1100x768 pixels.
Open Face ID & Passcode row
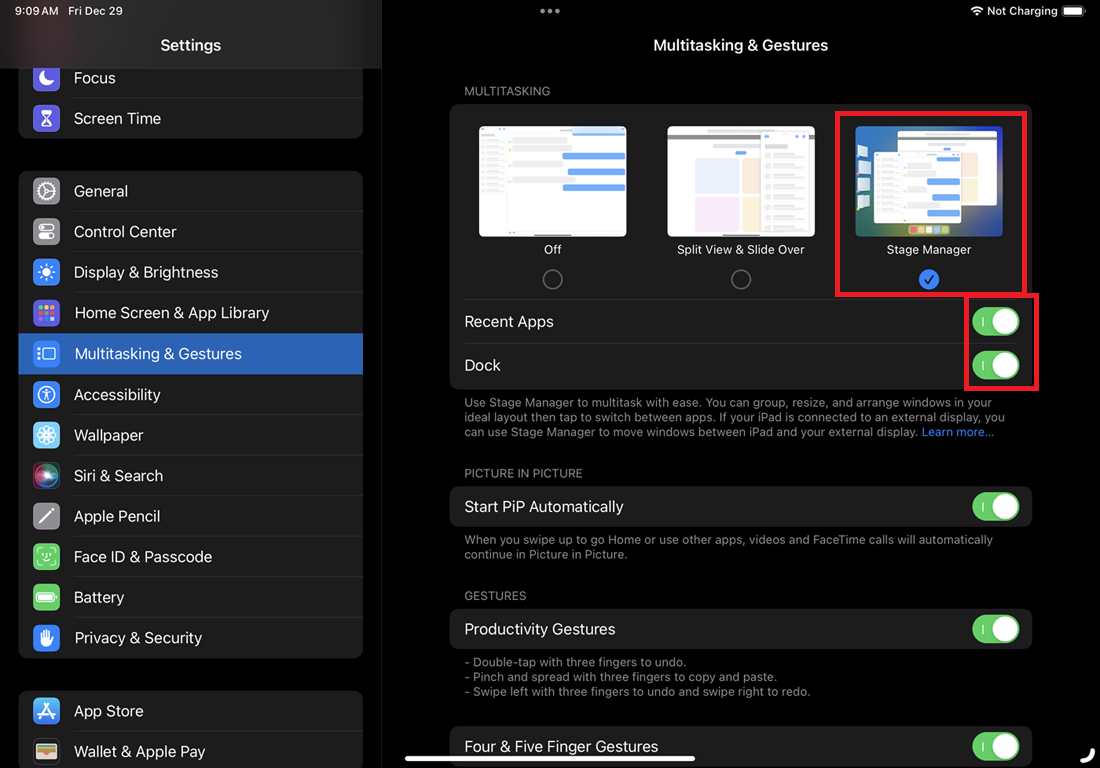point(191,557)
